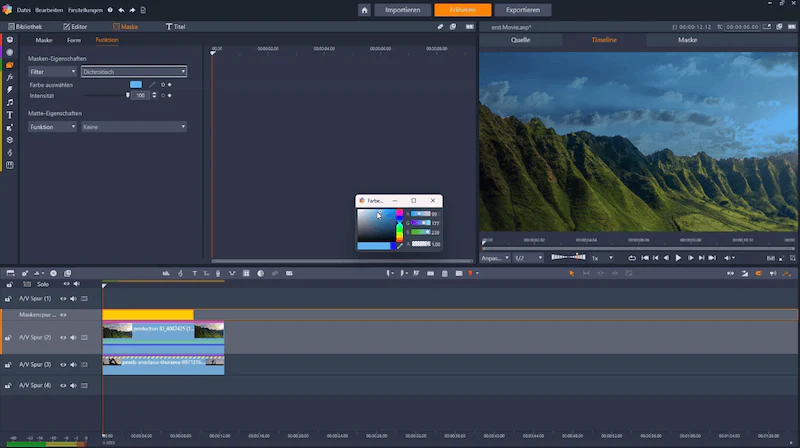
Task: Click the Editieren button
Action: pos(463,10)
